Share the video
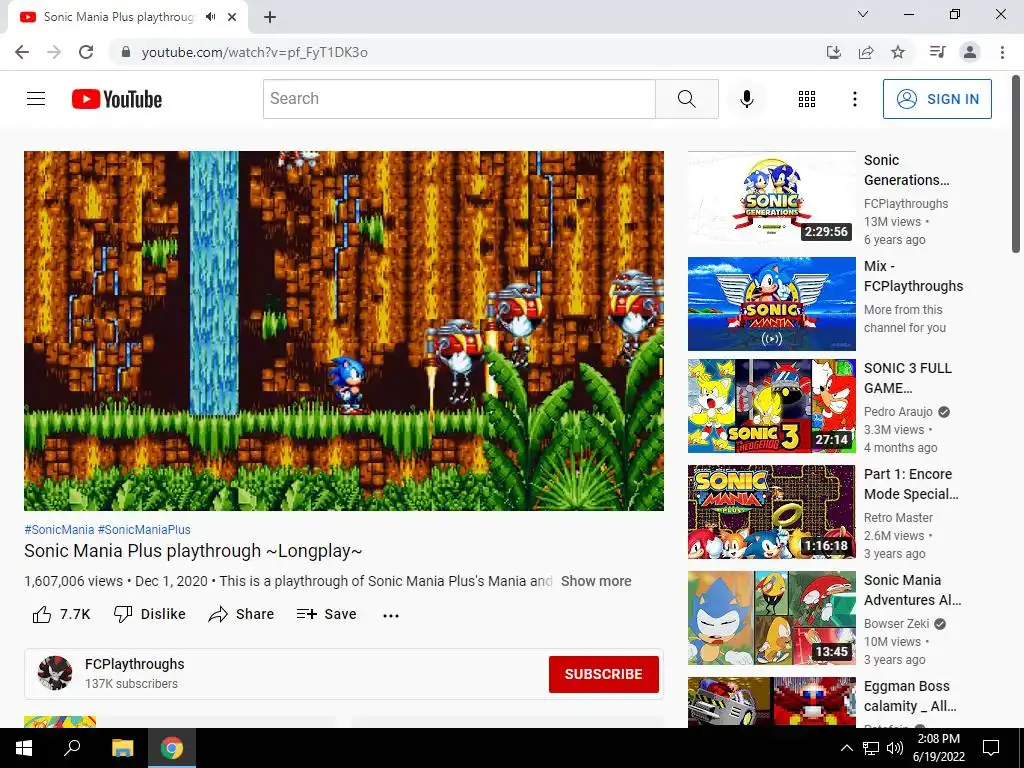The image size is (1024, 768). point(241,615)
